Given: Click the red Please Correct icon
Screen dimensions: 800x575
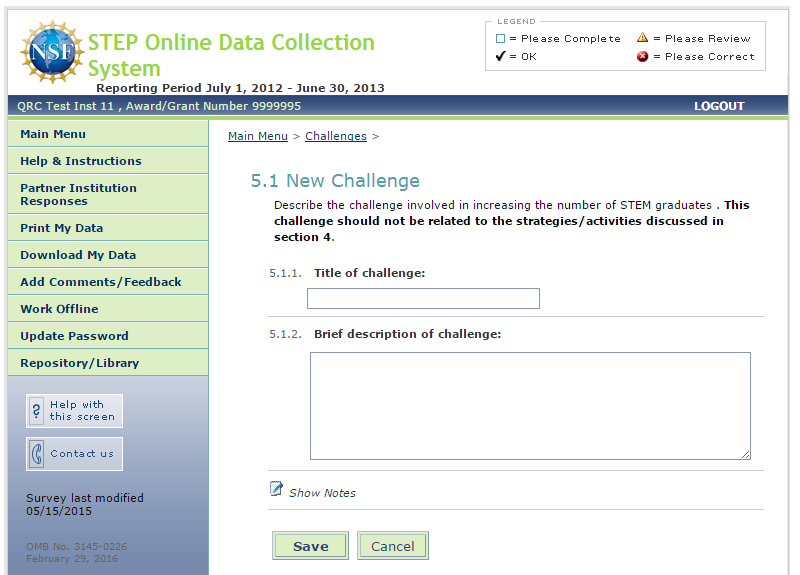Looking at the screenshot, I should click(x=643, y=57).
